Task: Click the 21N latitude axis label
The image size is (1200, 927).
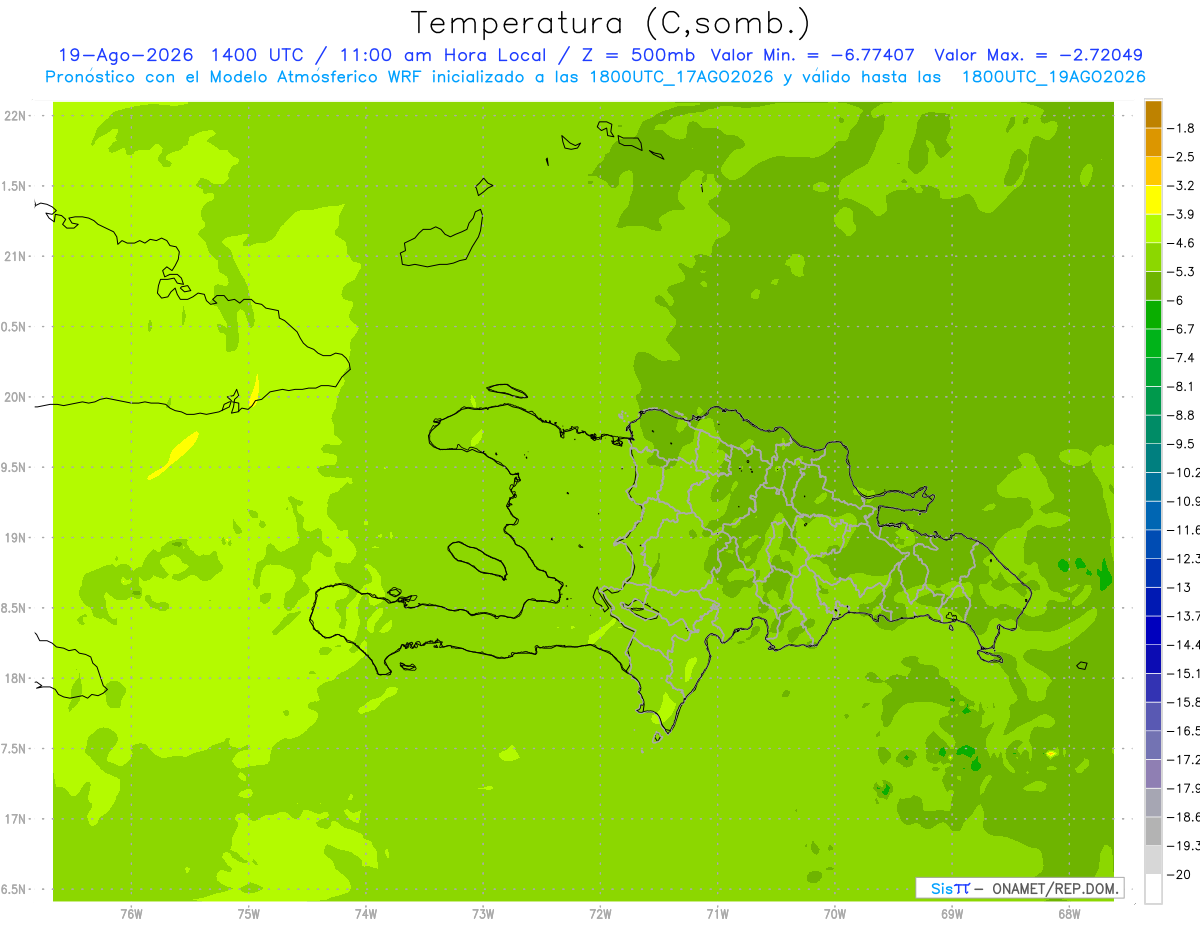Action: coord(14,257)
